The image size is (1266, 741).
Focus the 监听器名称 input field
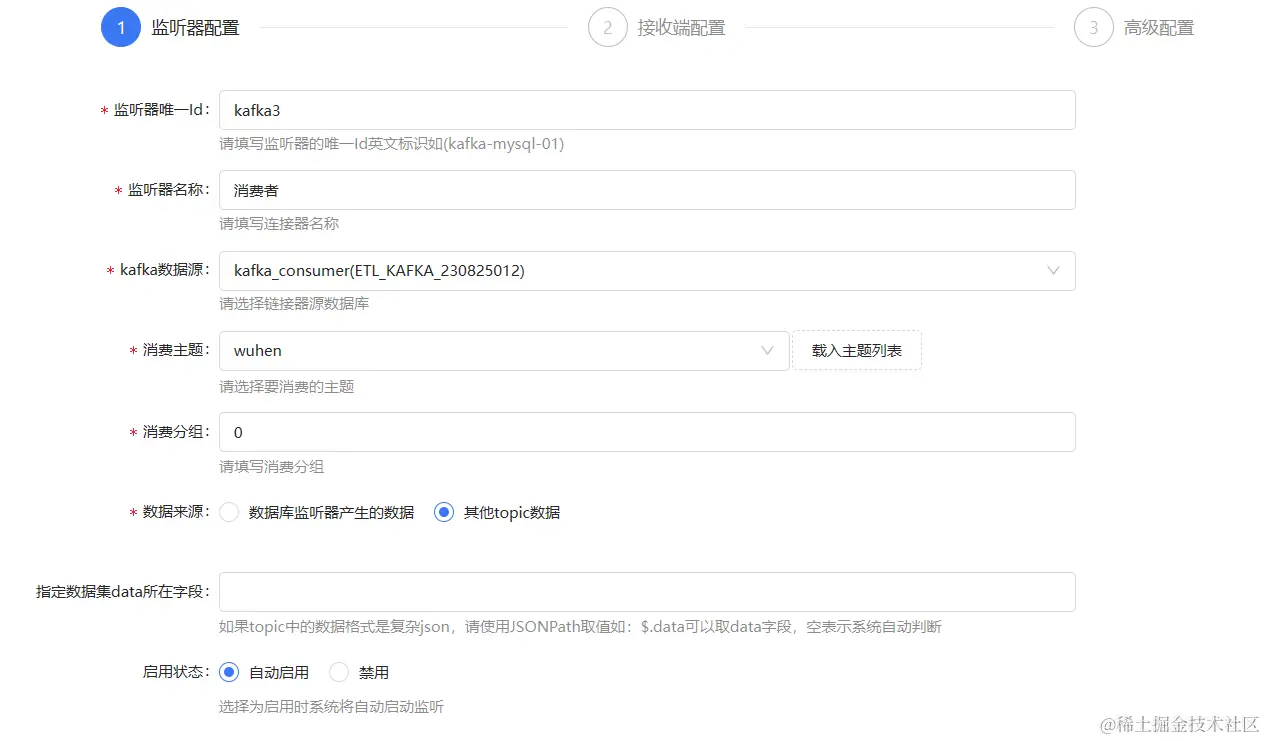[647, 190]
